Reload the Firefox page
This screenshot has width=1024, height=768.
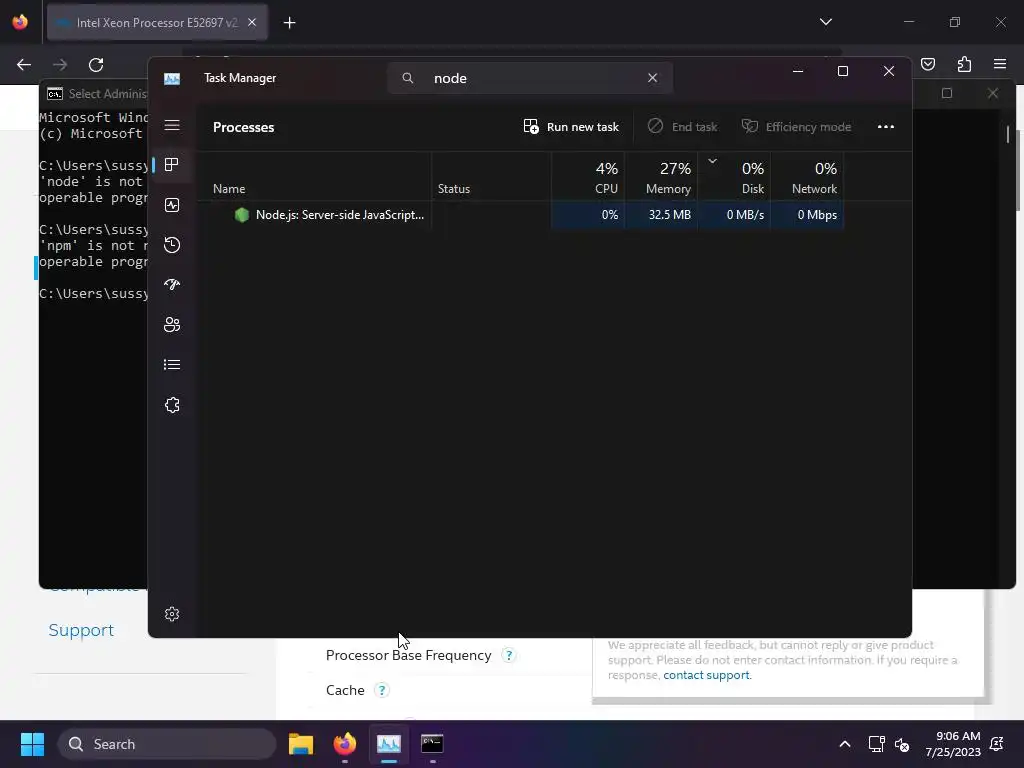96,65
